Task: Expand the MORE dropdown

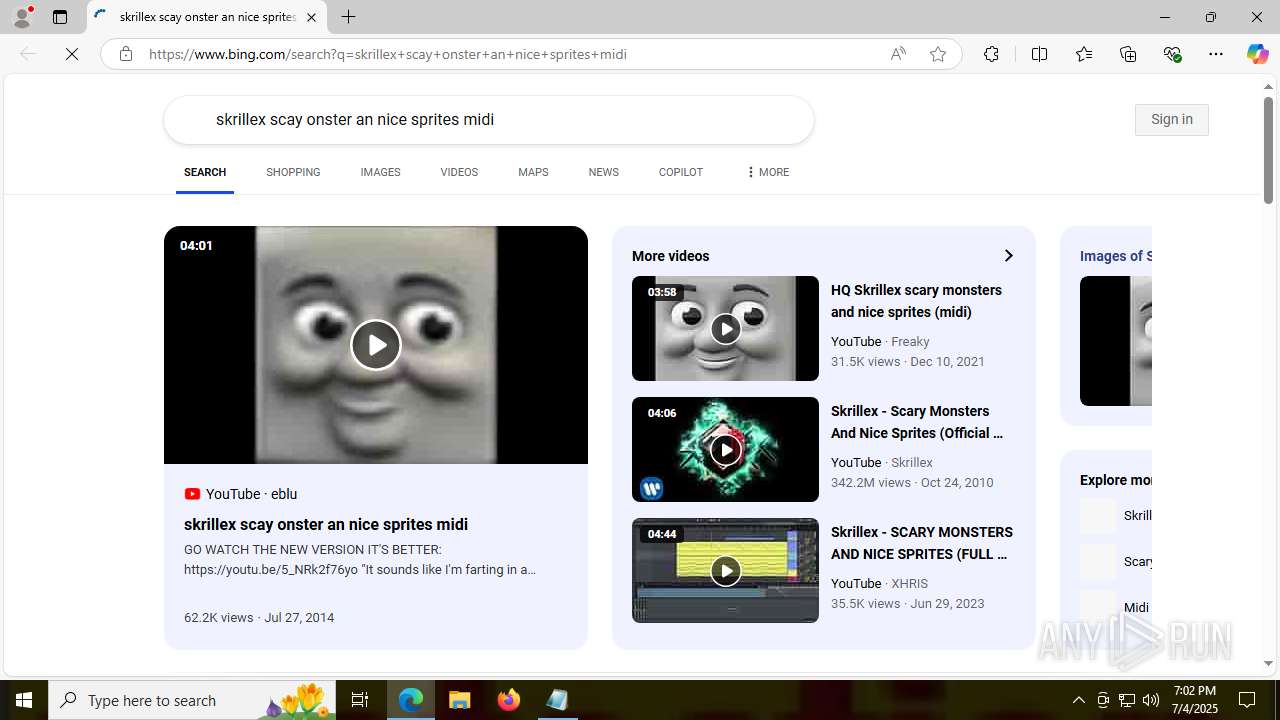Action: 767,172
